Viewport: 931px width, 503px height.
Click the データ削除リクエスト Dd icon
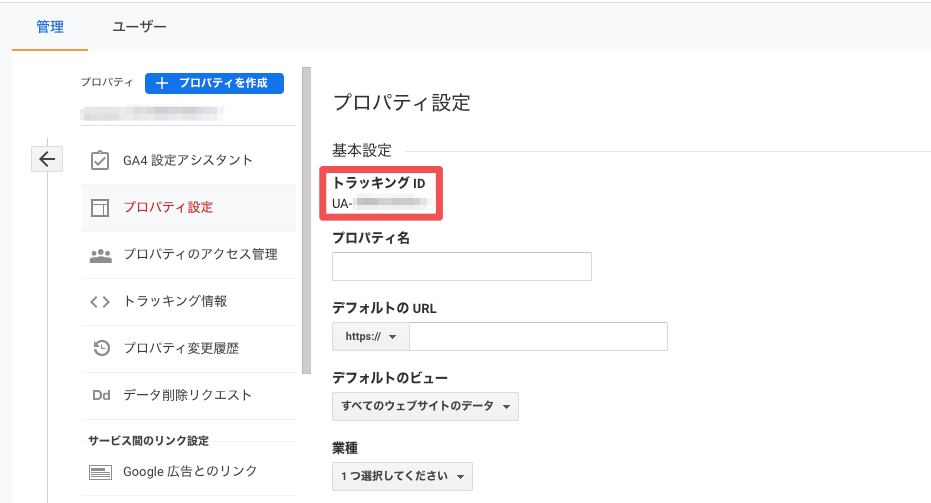[x=100, y=395]
